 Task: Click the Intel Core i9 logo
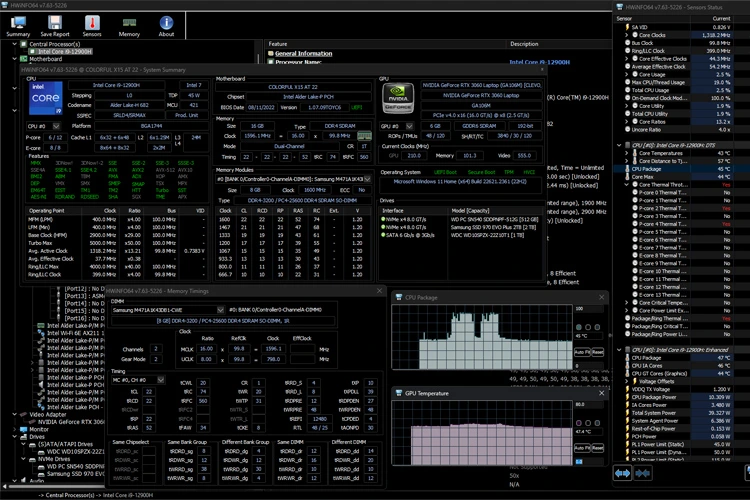click(x=45, y=98)
